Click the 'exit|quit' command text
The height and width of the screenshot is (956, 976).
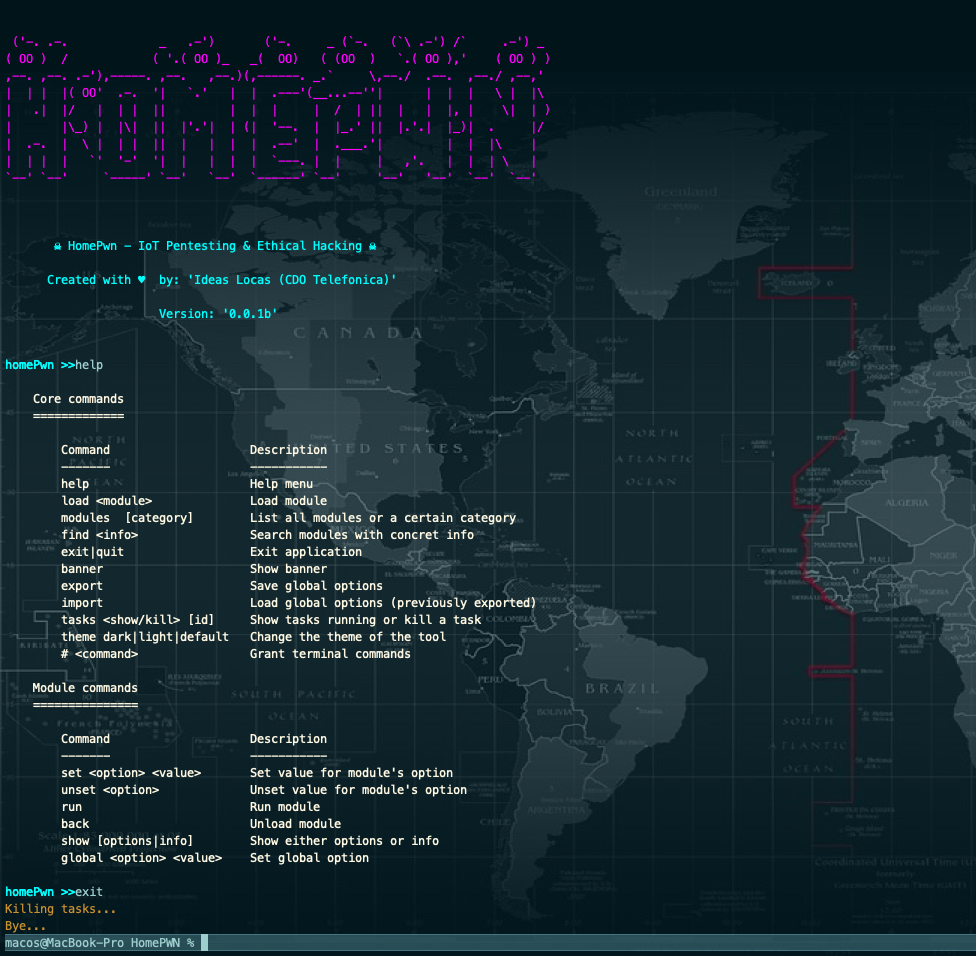[x=92, y=551]
